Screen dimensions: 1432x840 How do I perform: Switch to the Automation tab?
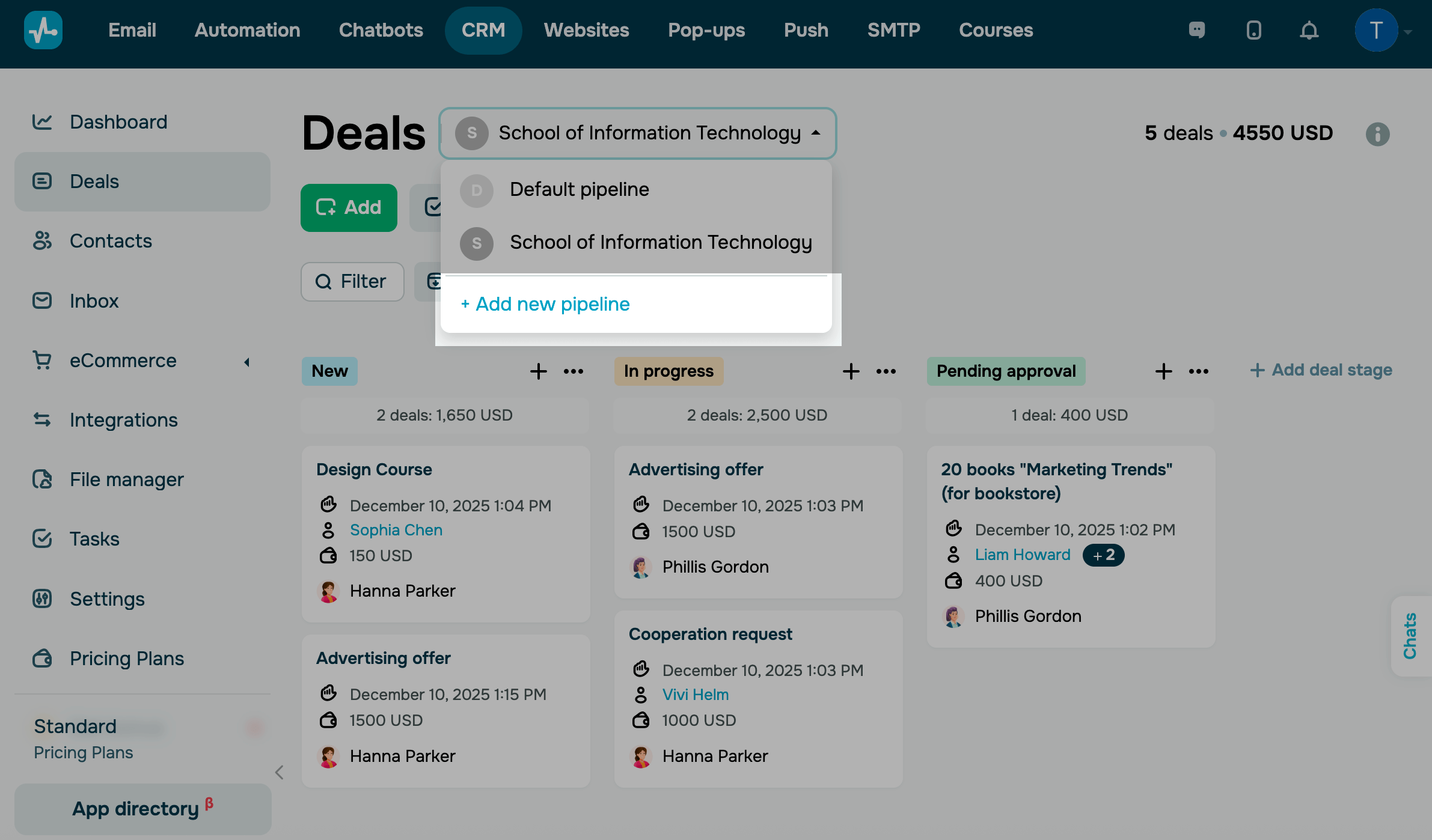[x=247, y=31]
